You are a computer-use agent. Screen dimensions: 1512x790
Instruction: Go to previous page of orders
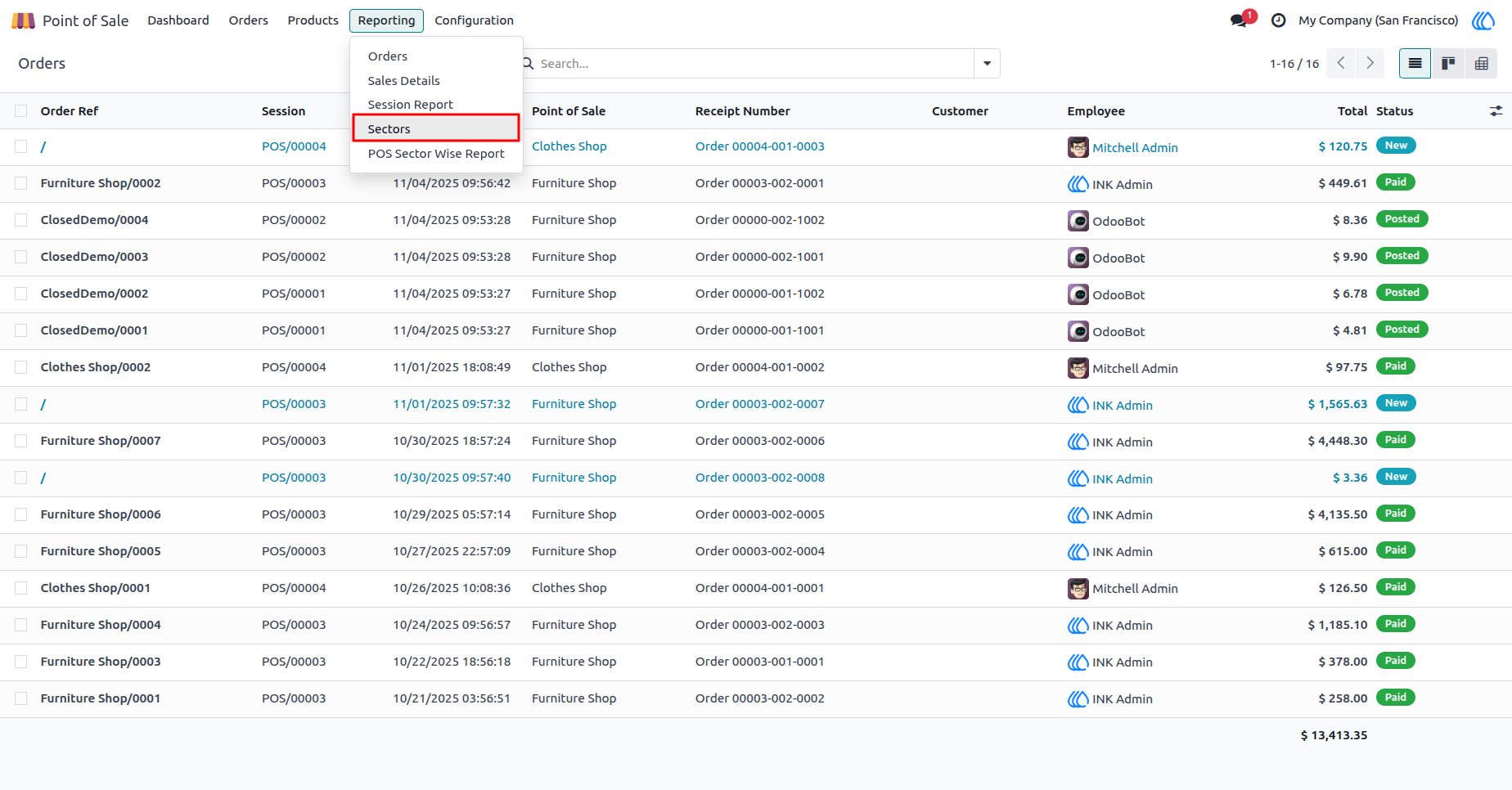click(1340, 64)
